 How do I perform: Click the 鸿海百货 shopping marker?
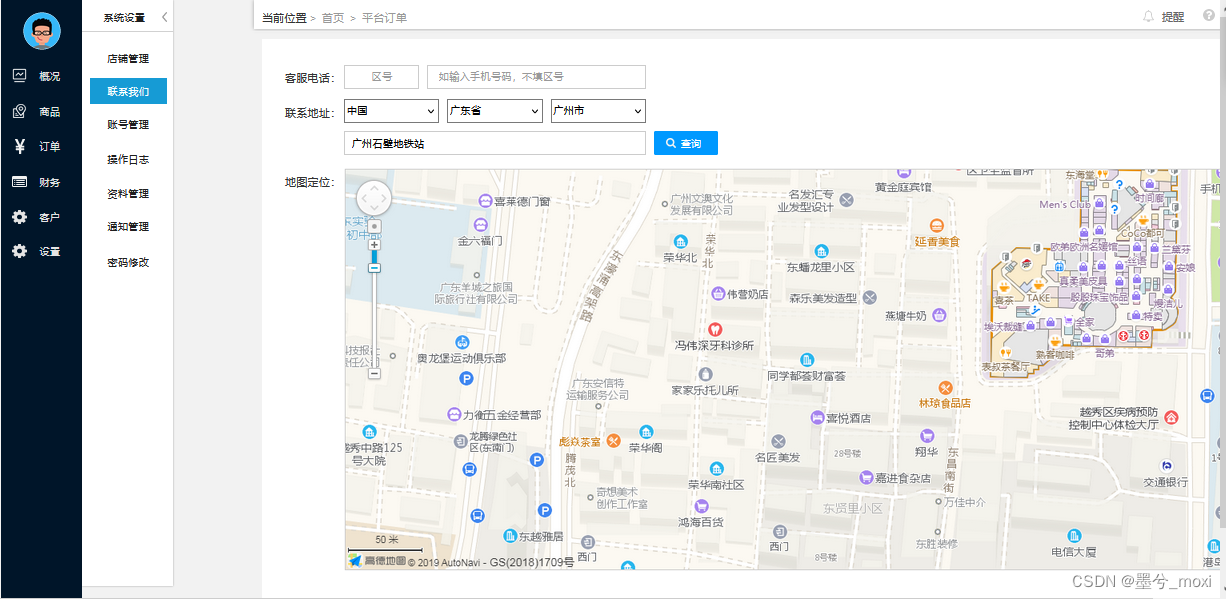702,507
